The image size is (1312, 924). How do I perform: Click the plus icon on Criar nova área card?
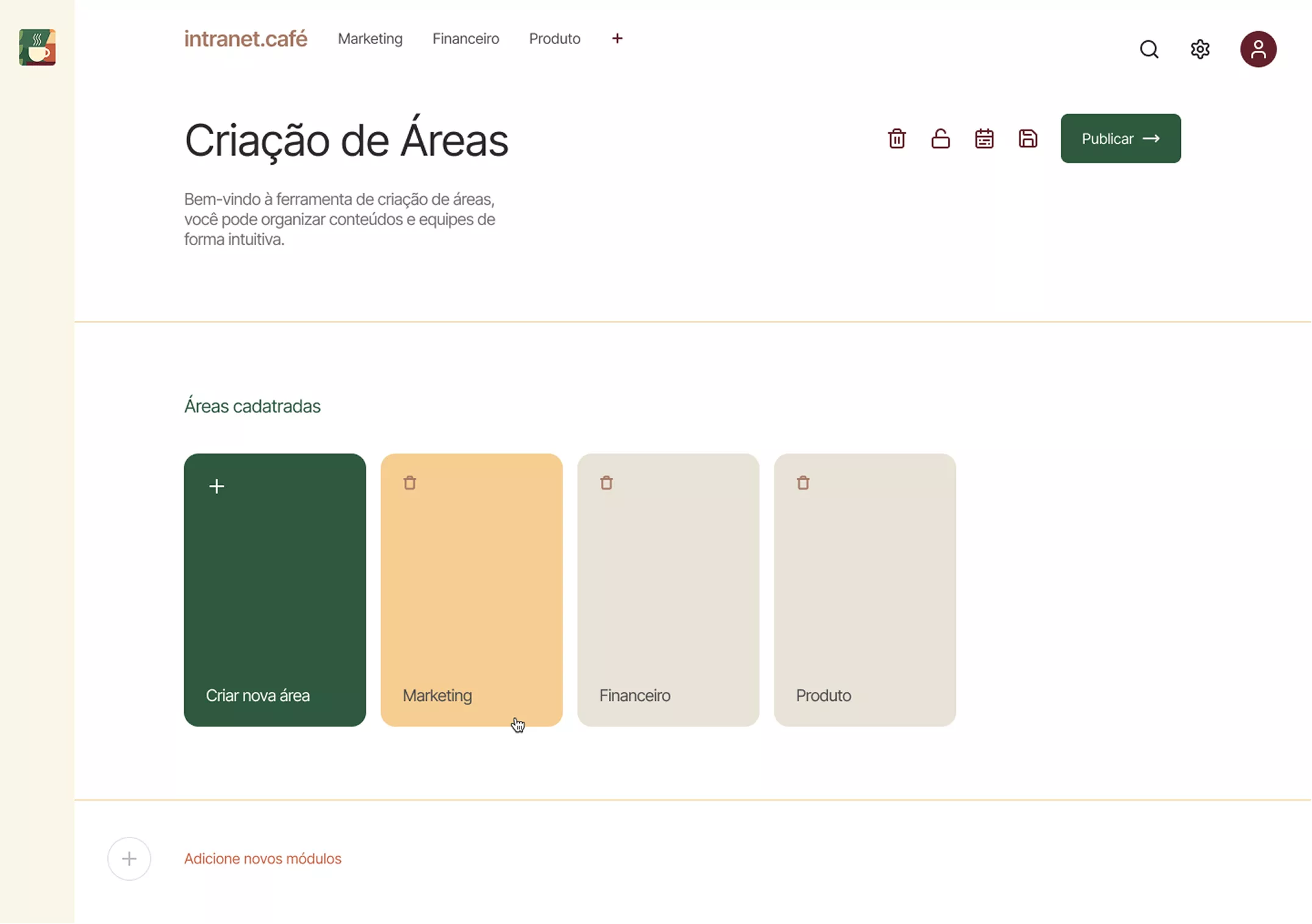point(217,486)
